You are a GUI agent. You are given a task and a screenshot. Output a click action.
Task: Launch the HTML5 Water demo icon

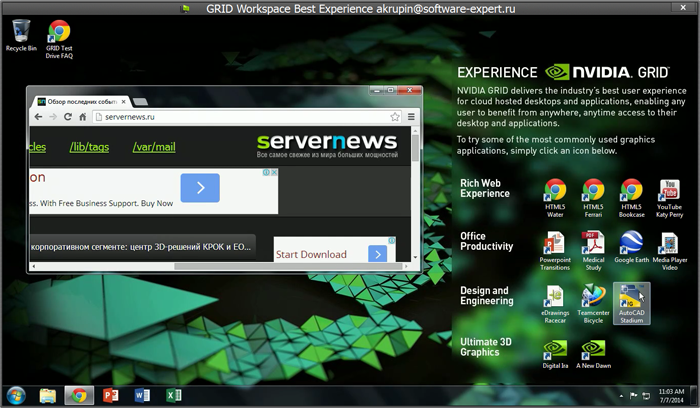point(555,198)
